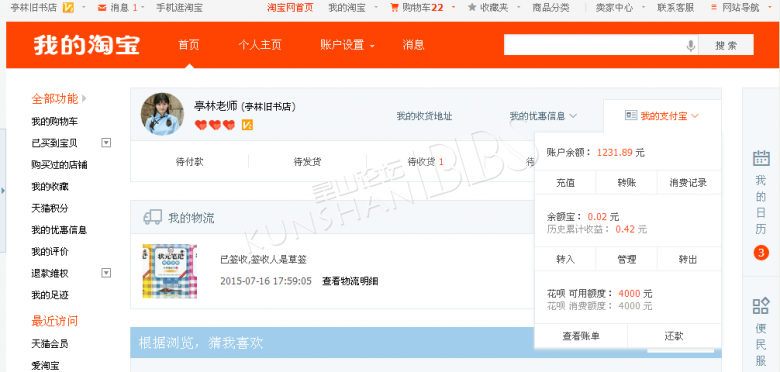Open 查看物流明细 link
The height and width of the screenshot is (372, 780).
(x=350, y=281)
